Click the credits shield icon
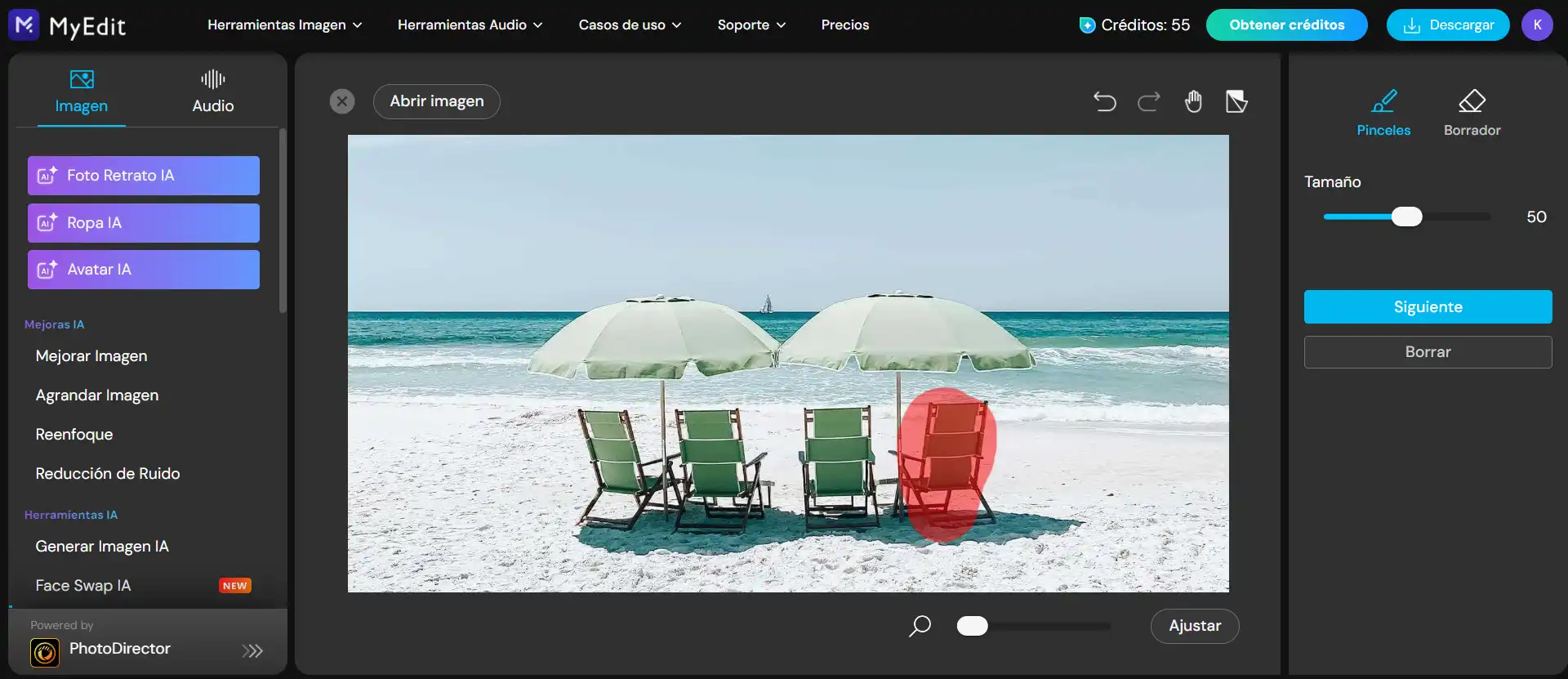This screenshot has width=1568, height=679. click(x=1087, y=25)
